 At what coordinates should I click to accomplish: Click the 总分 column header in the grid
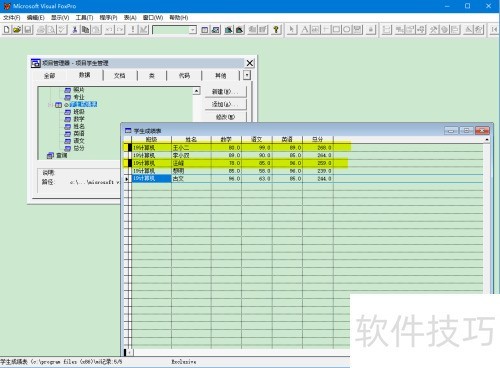tap(318, 139)
